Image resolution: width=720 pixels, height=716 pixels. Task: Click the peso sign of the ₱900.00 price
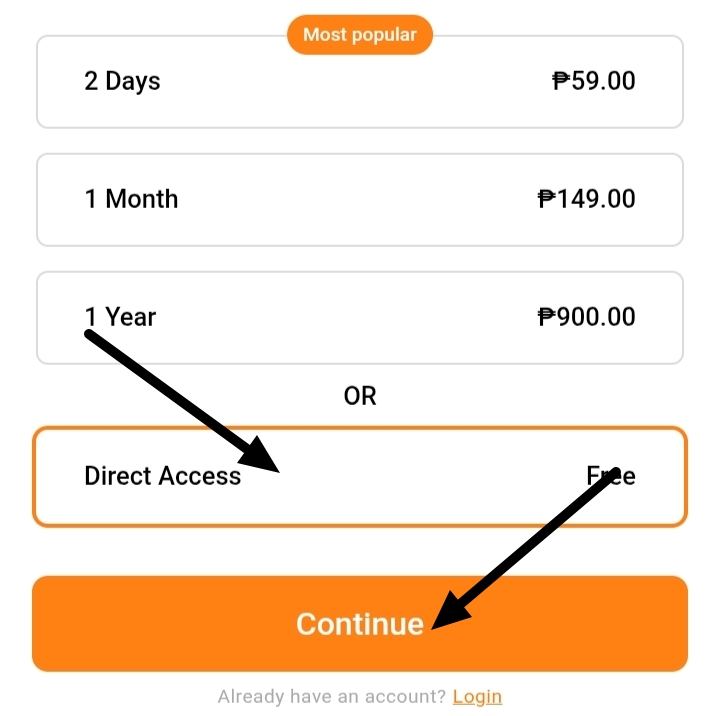point(547,317)
